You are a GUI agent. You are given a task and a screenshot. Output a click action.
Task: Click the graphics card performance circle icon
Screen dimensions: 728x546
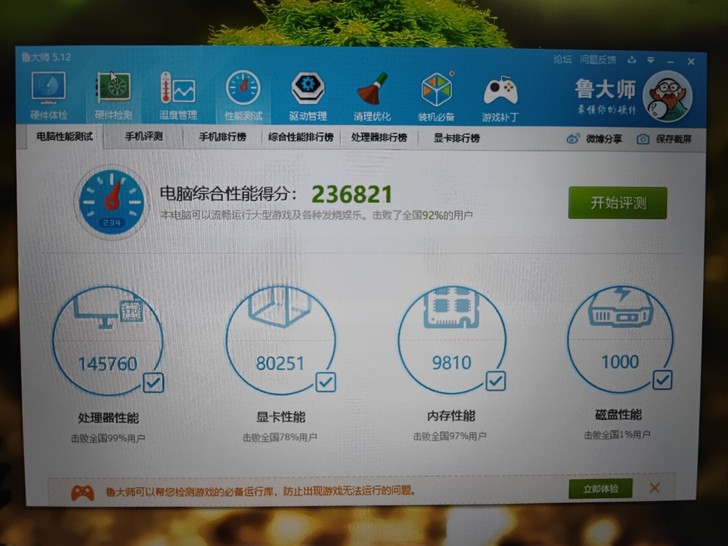(x=280, y=340)
